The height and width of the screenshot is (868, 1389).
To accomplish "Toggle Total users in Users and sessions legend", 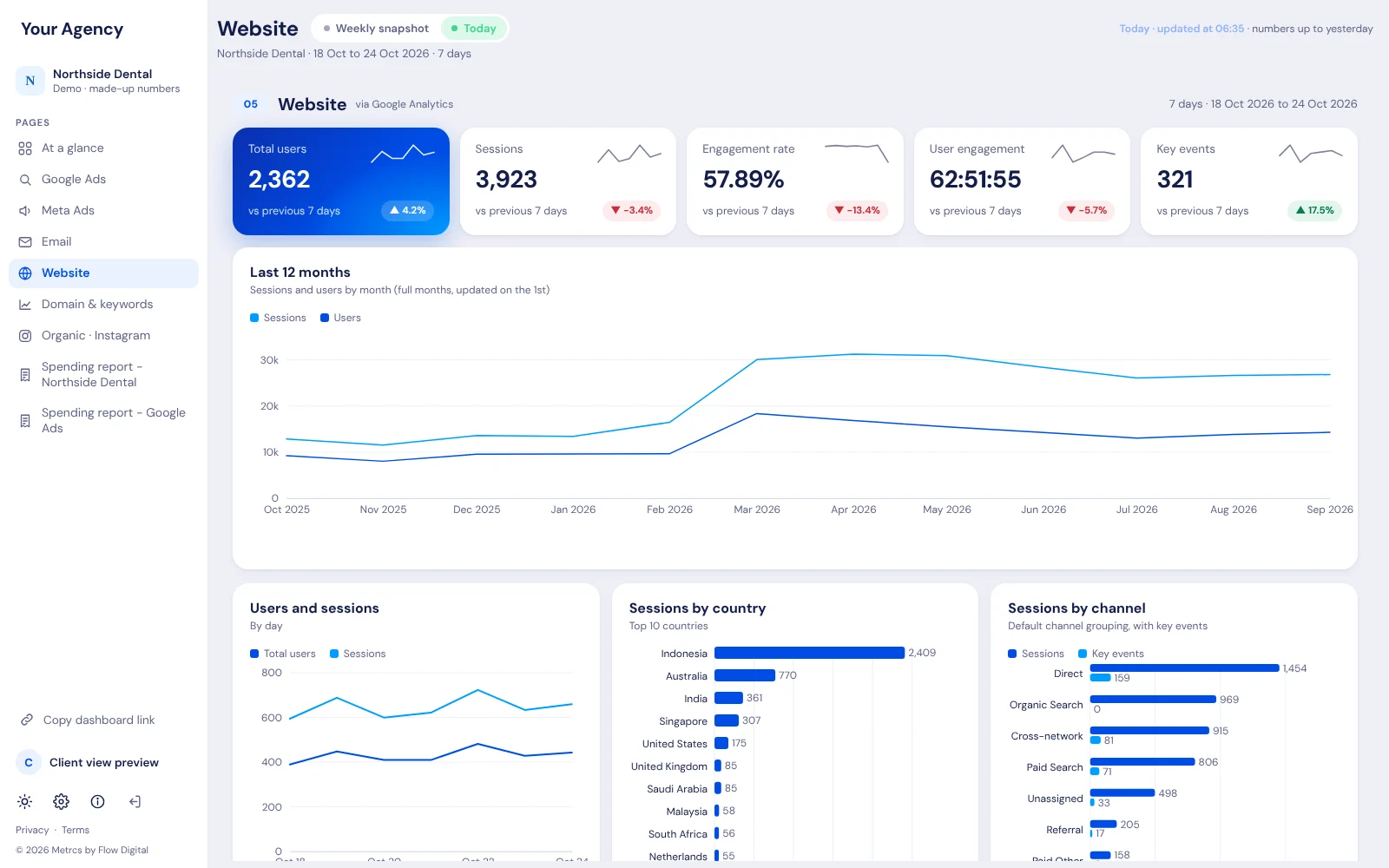I will pos(283,654).
